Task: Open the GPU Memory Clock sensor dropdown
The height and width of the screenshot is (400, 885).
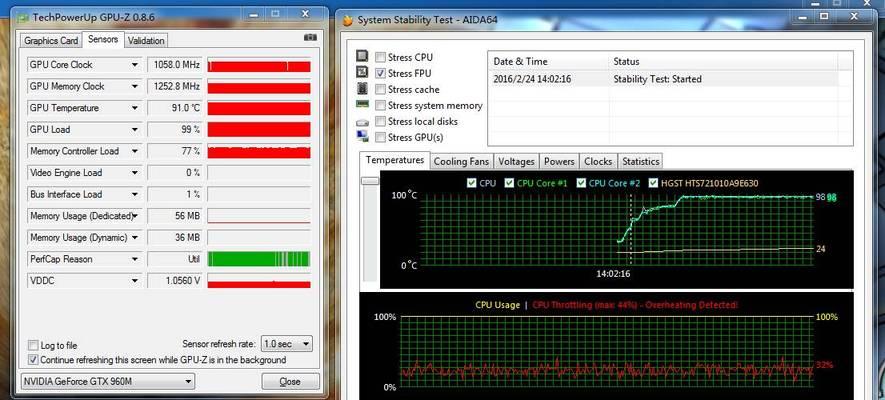Action: 134,86
